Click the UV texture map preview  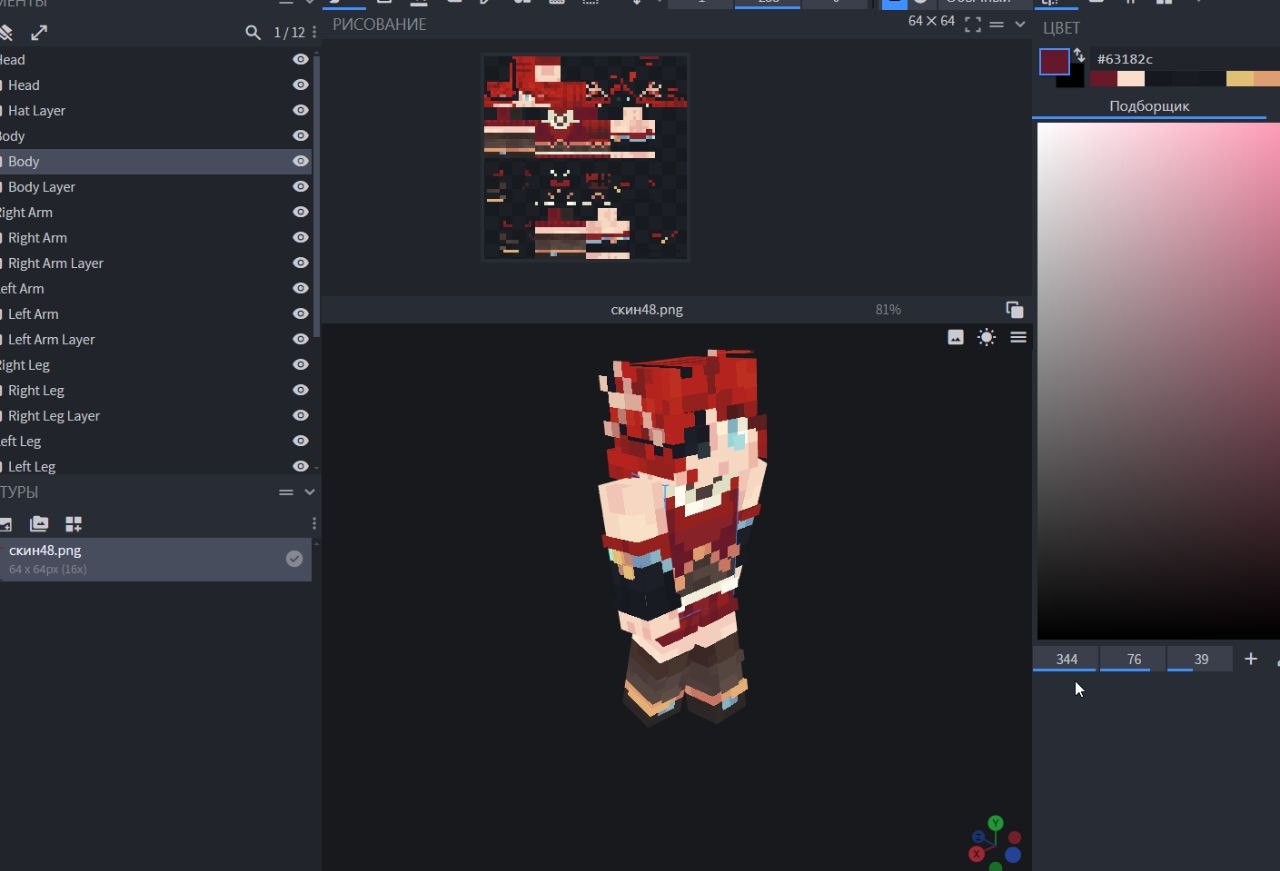point(585,157)
